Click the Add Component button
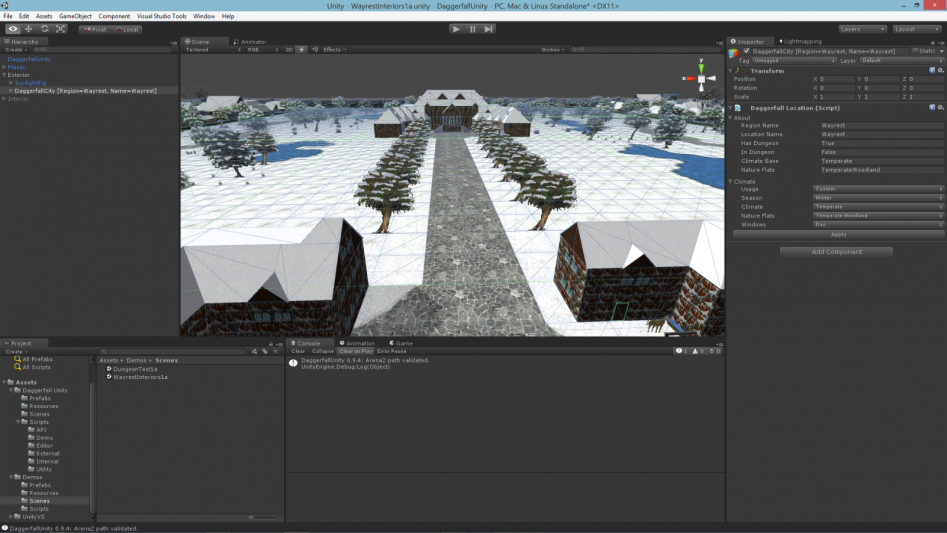The width and height of the screenshot is (947, 533). (836, 252)
